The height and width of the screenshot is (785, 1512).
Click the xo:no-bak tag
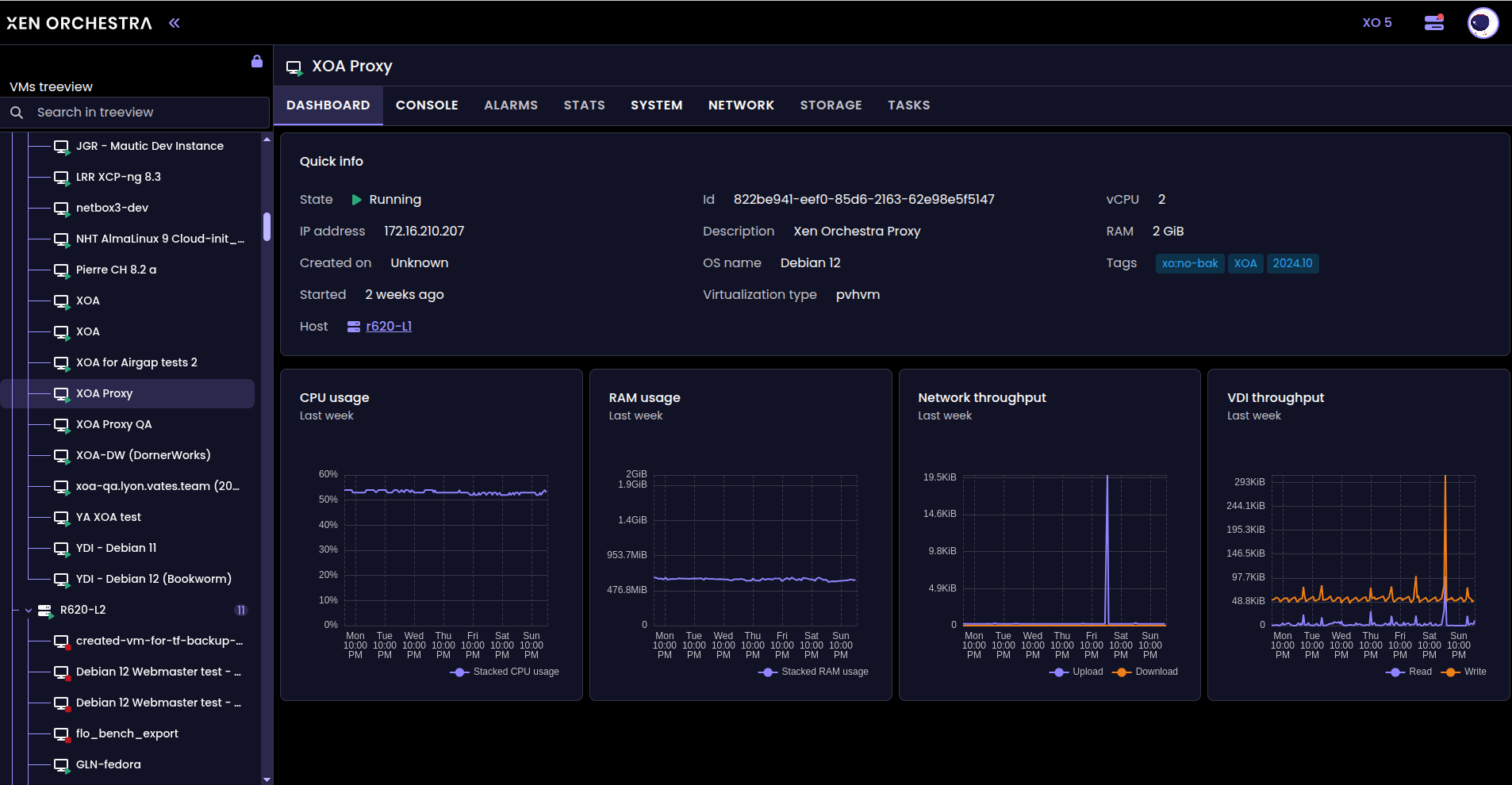coord(1190,263)
